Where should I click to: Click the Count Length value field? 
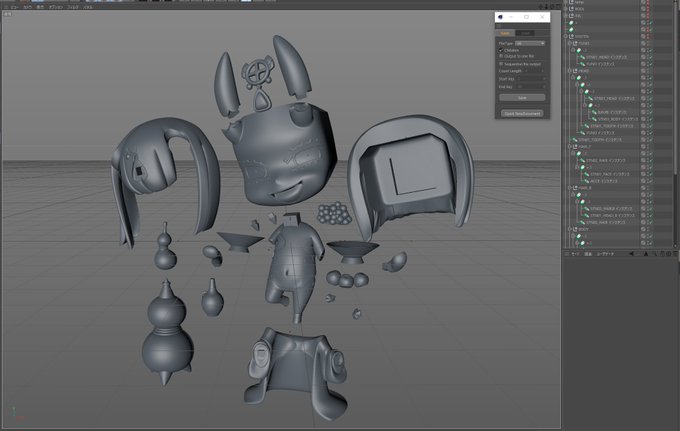click(x=534, y=71)
